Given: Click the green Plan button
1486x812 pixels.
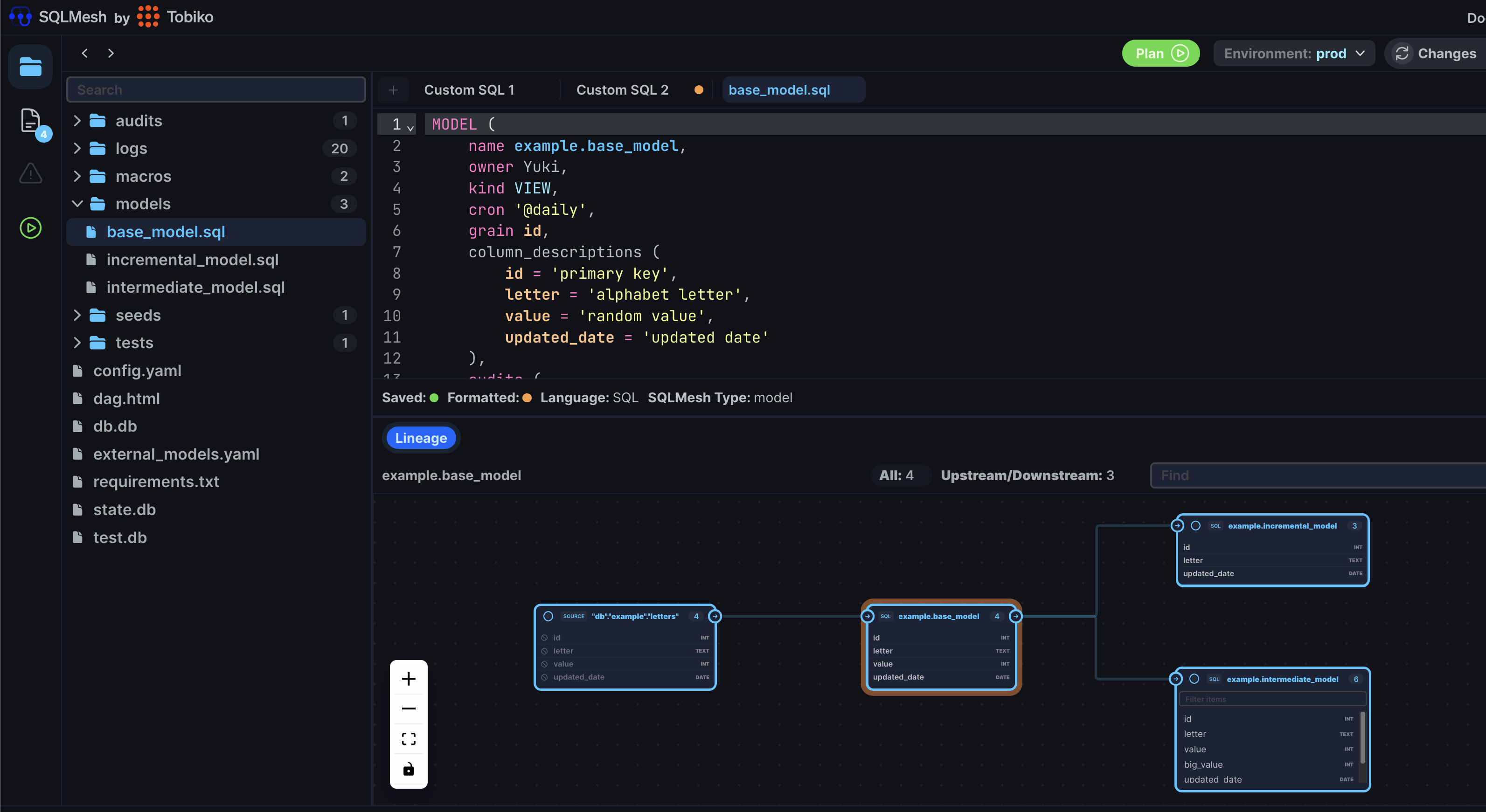Looking at the screenshot, I should [x=1160, y=53].
